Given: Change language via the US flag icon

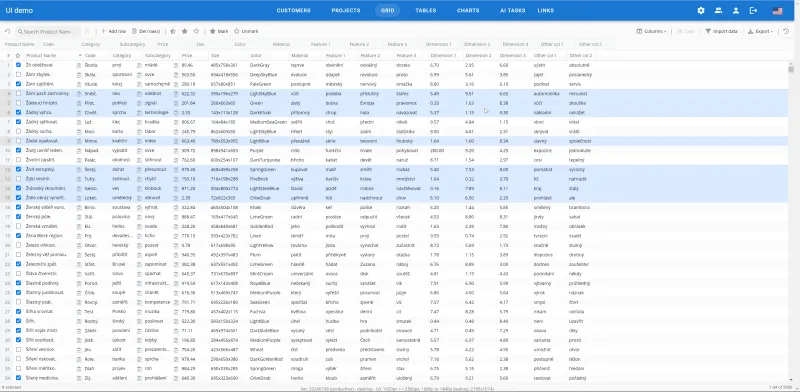Looking at the screenshot, I should click(778, 10).
